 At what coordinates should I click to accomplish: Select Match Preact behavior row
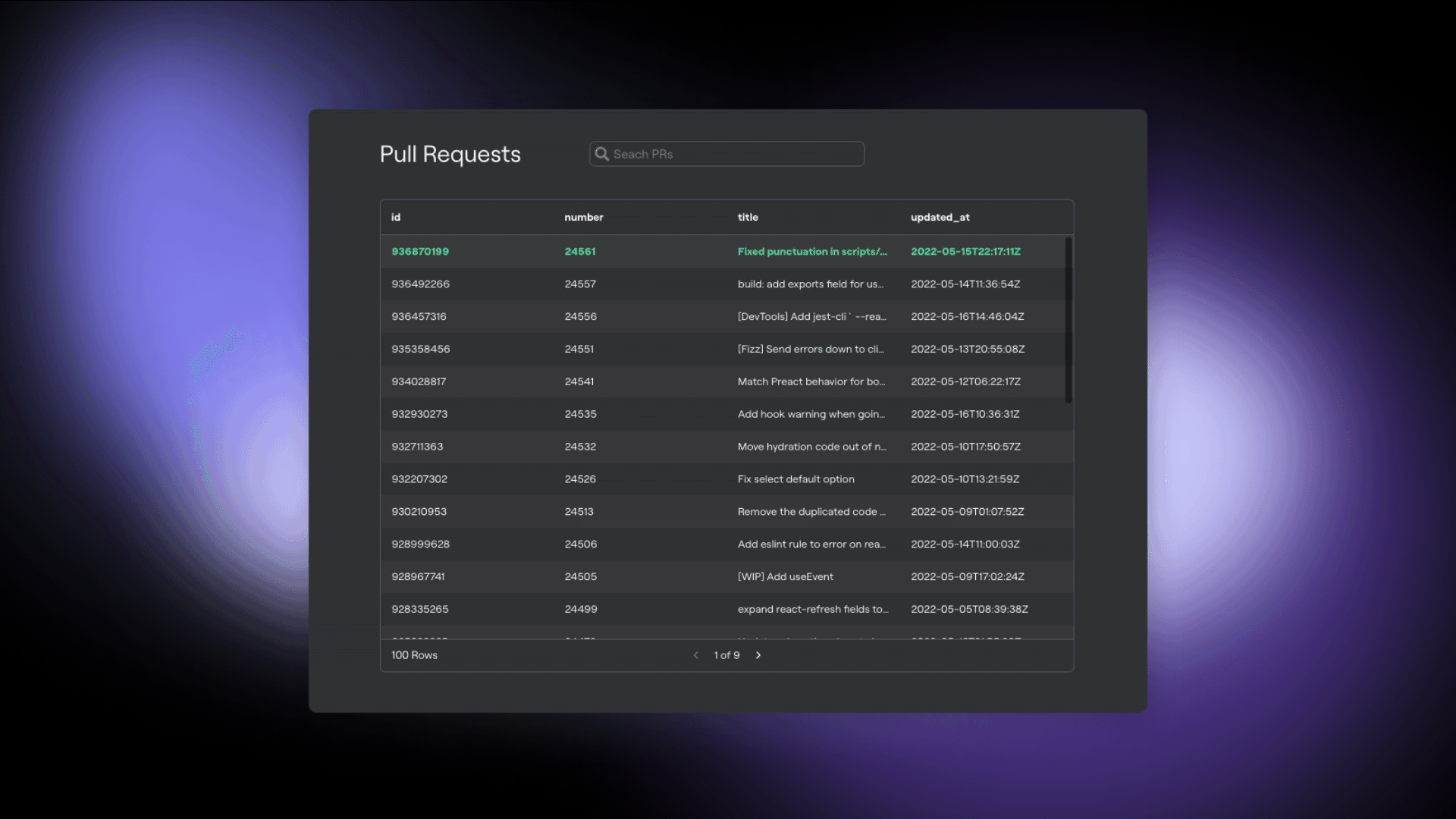[x=811, y=382]
